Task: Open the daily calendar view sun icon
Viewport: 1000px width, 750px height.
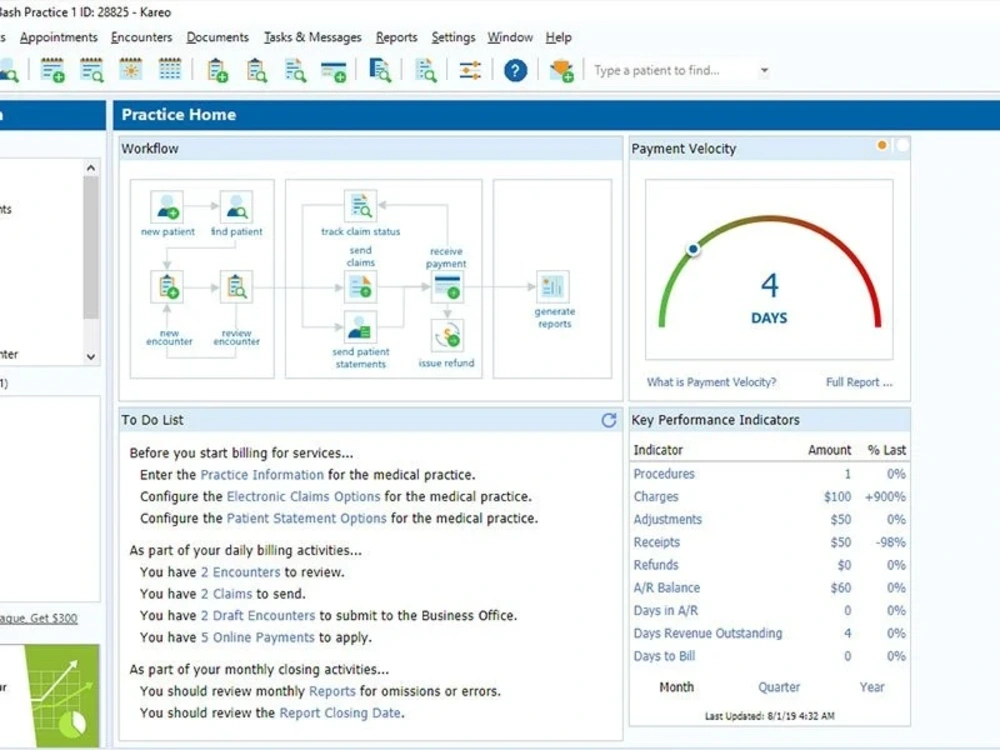Action: click(131, 70)
